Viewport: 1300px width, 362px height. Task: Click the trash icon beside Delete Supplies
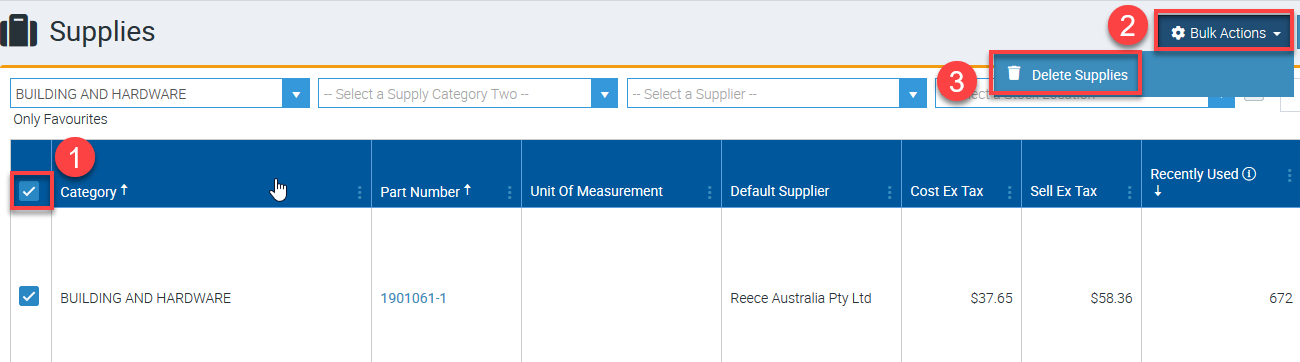(x=1014, y=74)
